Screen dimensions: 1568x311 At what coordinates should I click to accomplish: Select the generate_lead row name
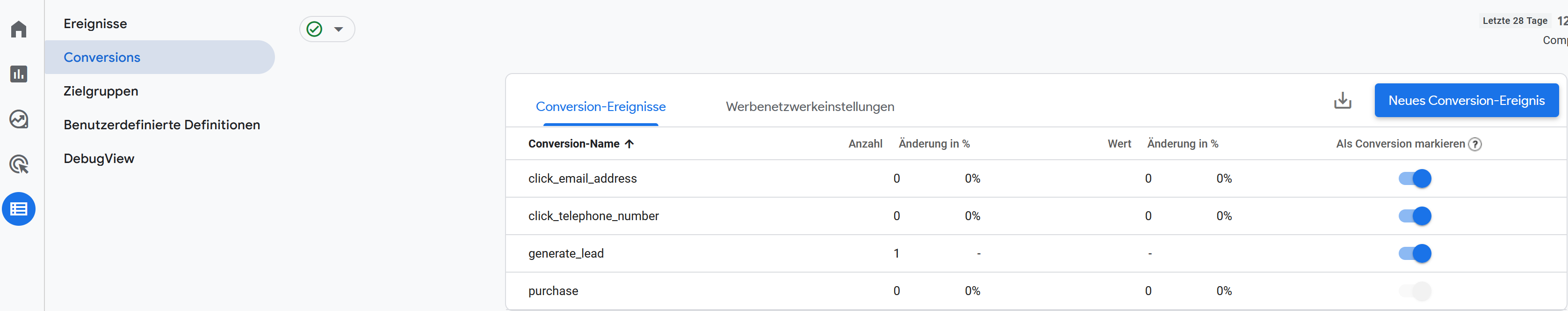coord(566,254)
